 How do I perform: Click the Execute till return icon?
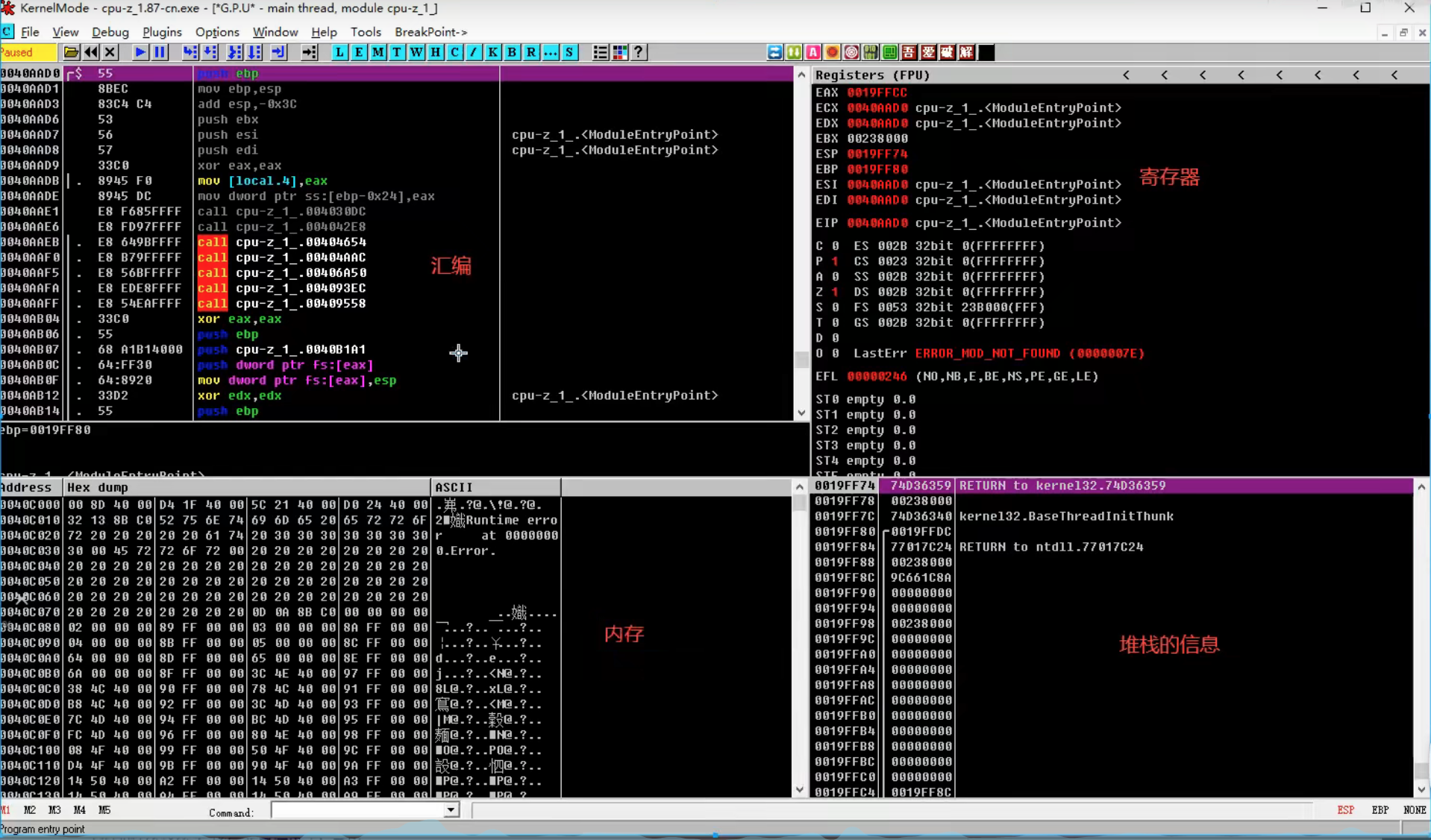point(278,52)
